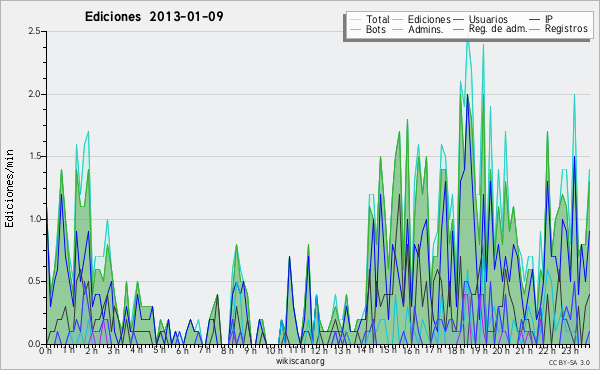Click the green Ediciones legend line swatch
This screenshot has height=370, width=600.
[398, 20]
